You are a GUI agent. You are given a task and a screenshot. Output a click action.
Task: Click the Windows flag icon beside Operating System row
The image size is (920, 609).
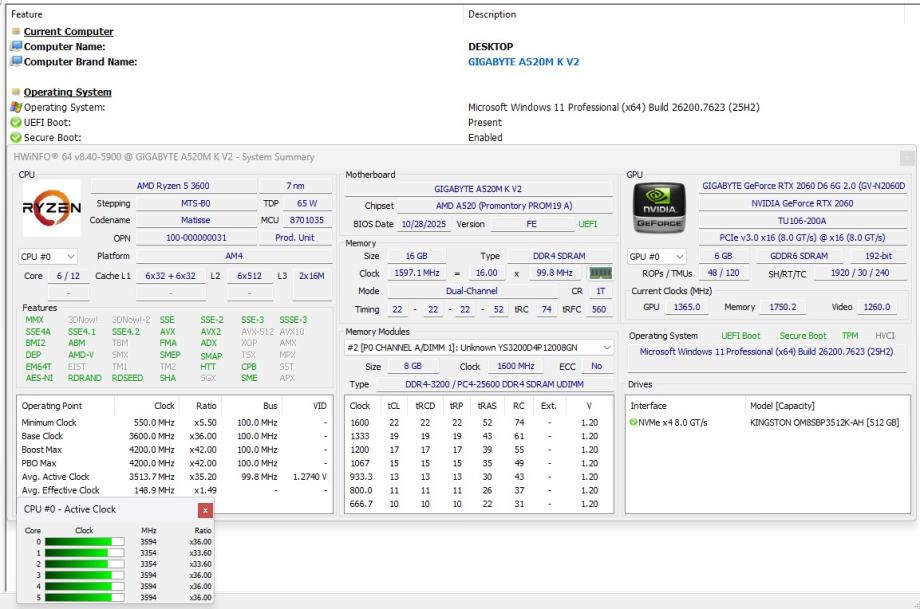tap(16, 107)
